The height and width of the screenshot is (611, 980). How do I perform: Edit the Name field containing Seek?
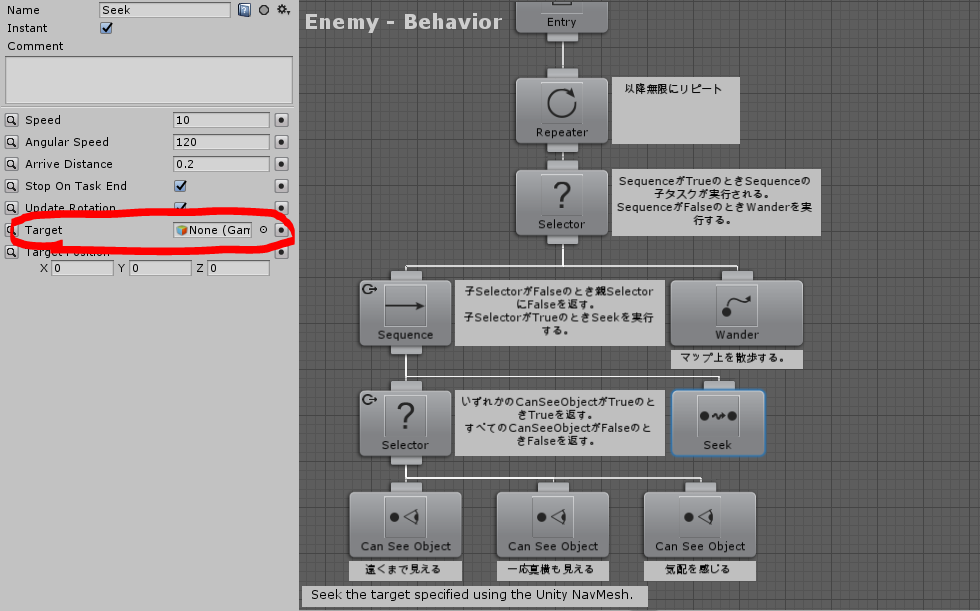pos(165,10)
